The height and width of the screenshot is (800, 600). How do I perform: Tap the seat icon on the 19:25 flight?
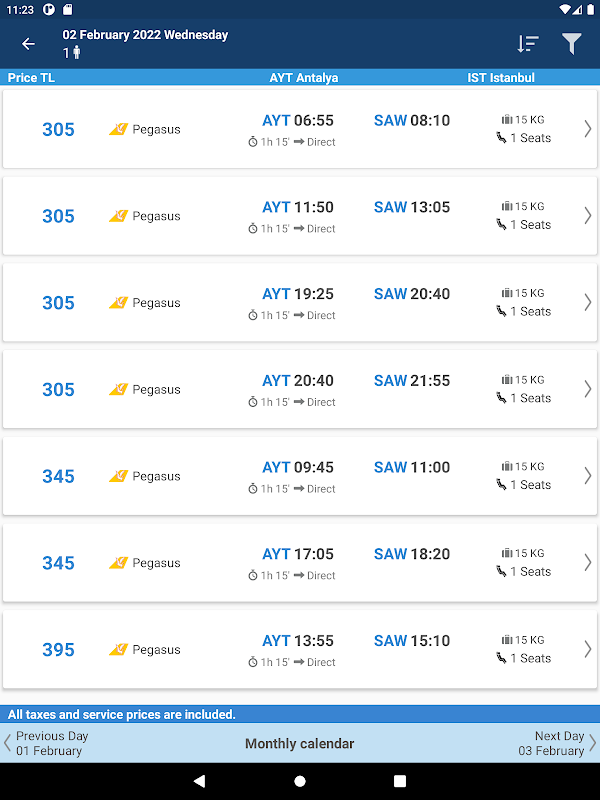click(x=501, y=311)
